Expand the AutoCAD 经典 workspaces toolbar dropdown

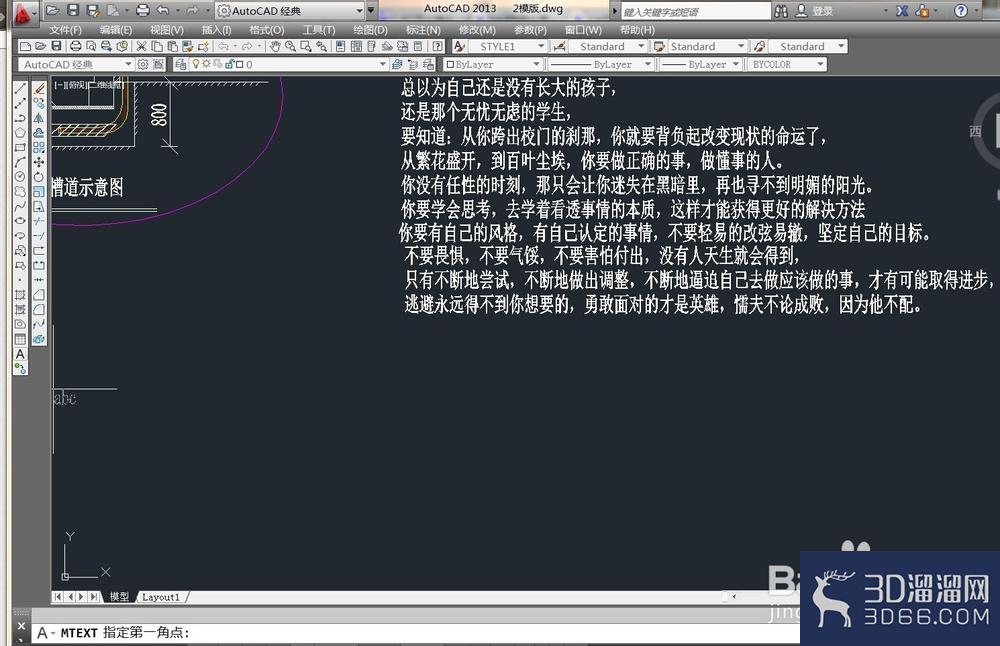click(x=128, y=64)
